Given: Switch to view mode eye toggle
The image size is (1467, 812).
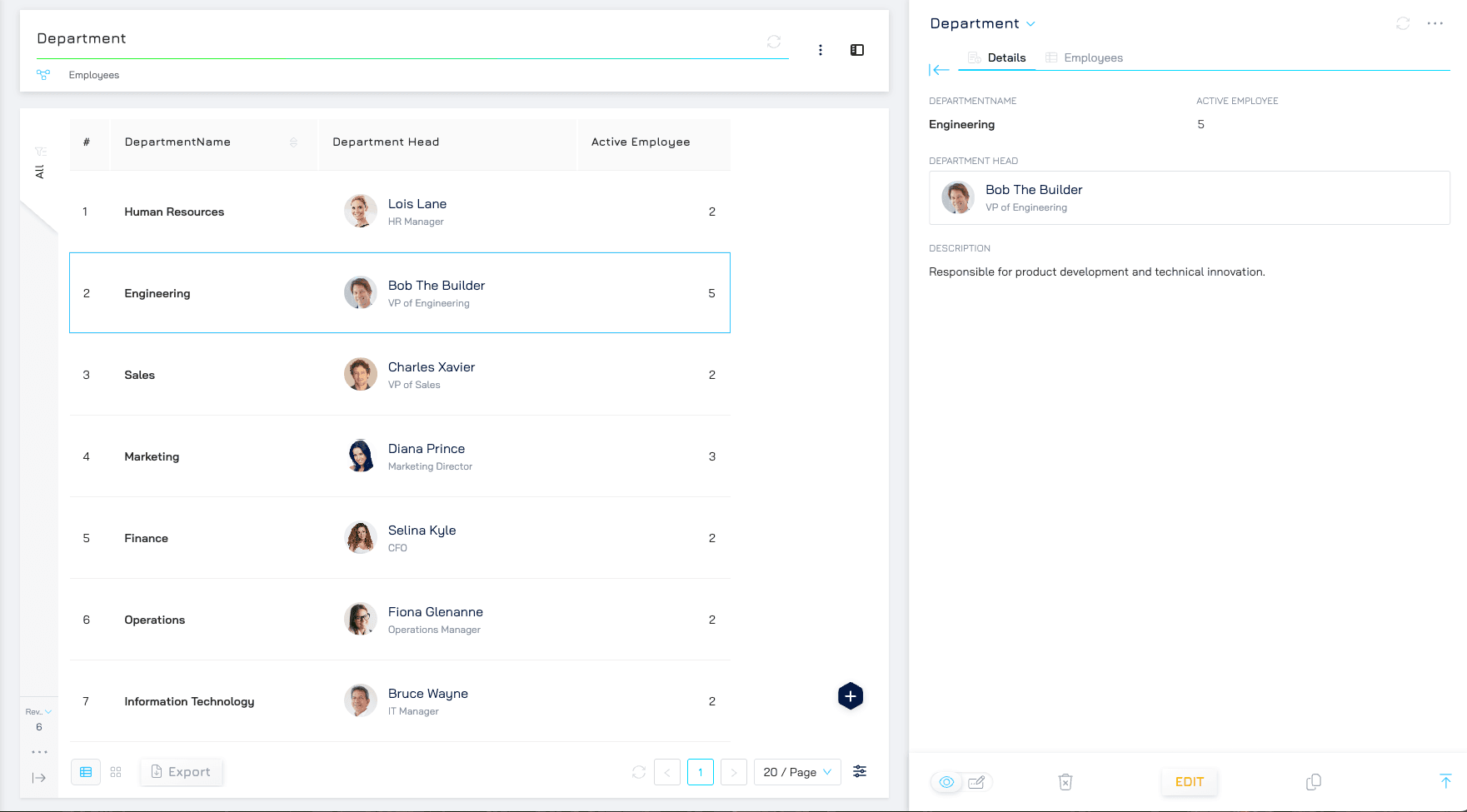Looking at the screenshot, I should [946, 782].
